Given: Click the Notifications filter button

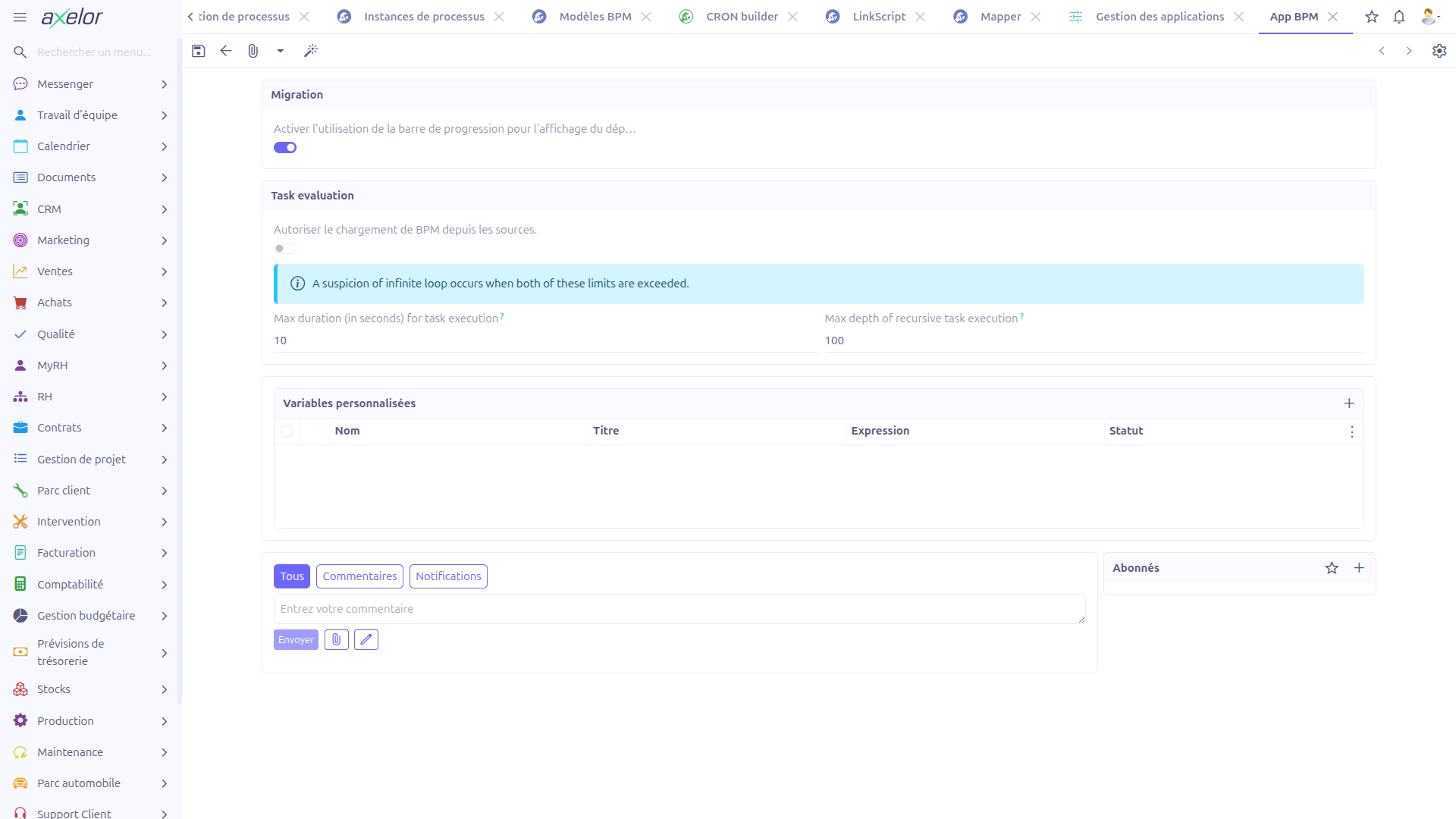Looking at the screenshot, I should point(448,576).
